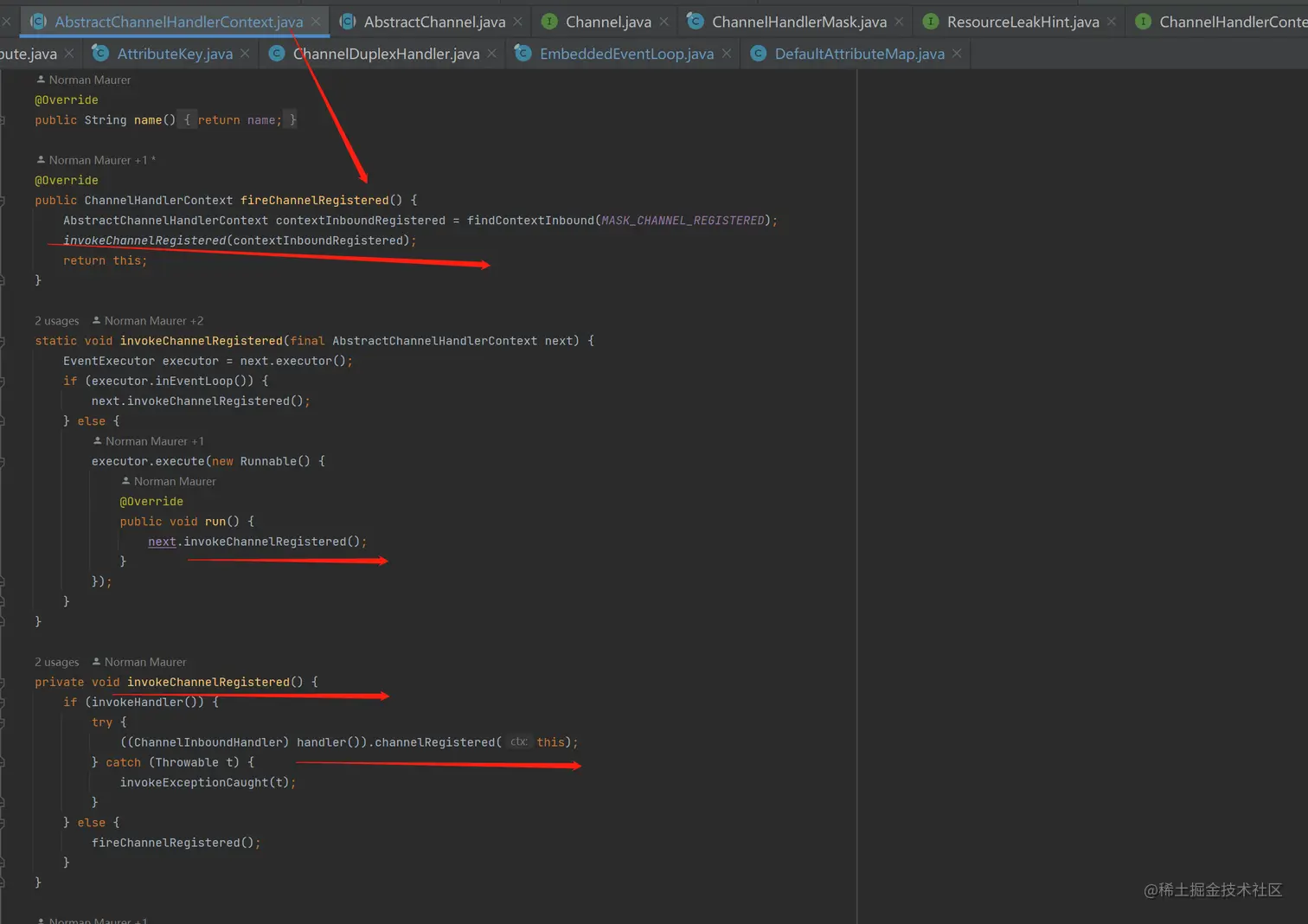The height and width of the screenshot is (924, 1308).
Task: Click author hint Norman Maurer above name()
Action: tap(83, 80)
